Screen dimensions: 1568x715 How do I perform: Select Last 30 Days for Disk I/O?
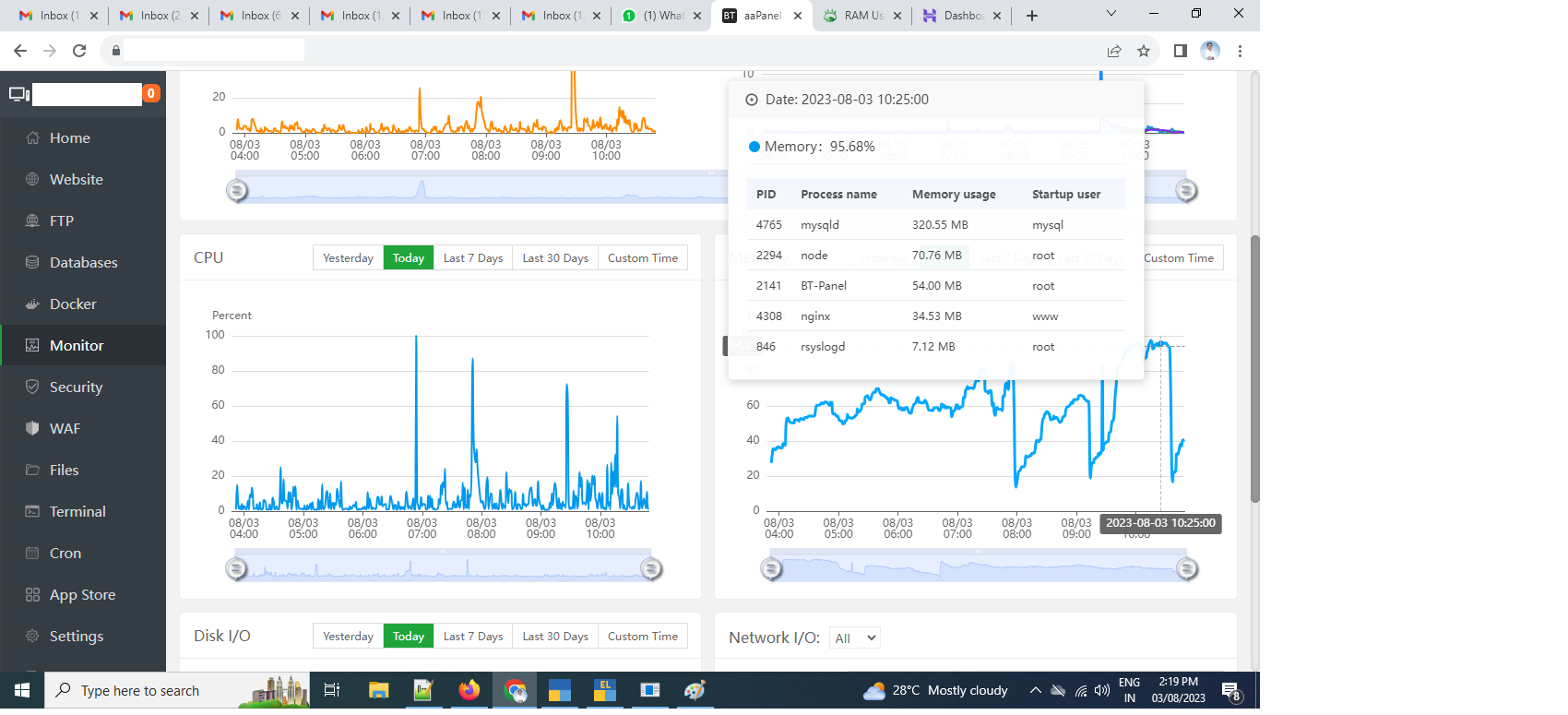(554, 637)
